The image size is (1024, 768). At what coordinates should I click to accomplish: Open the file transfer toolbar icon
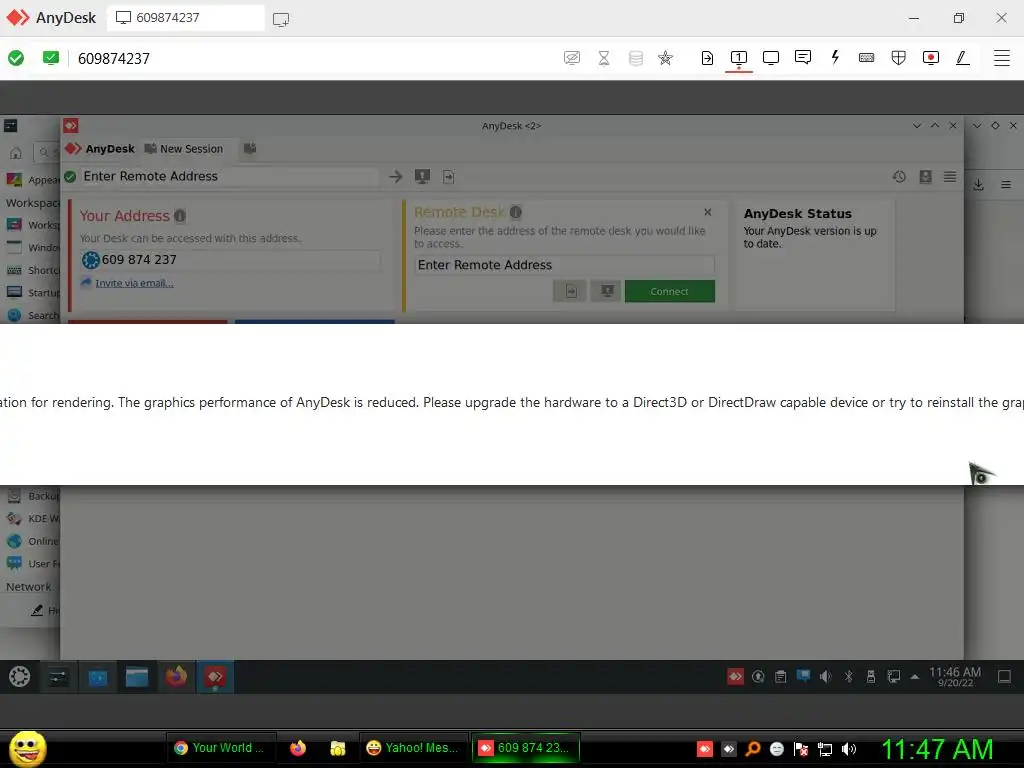click(707, 58)
